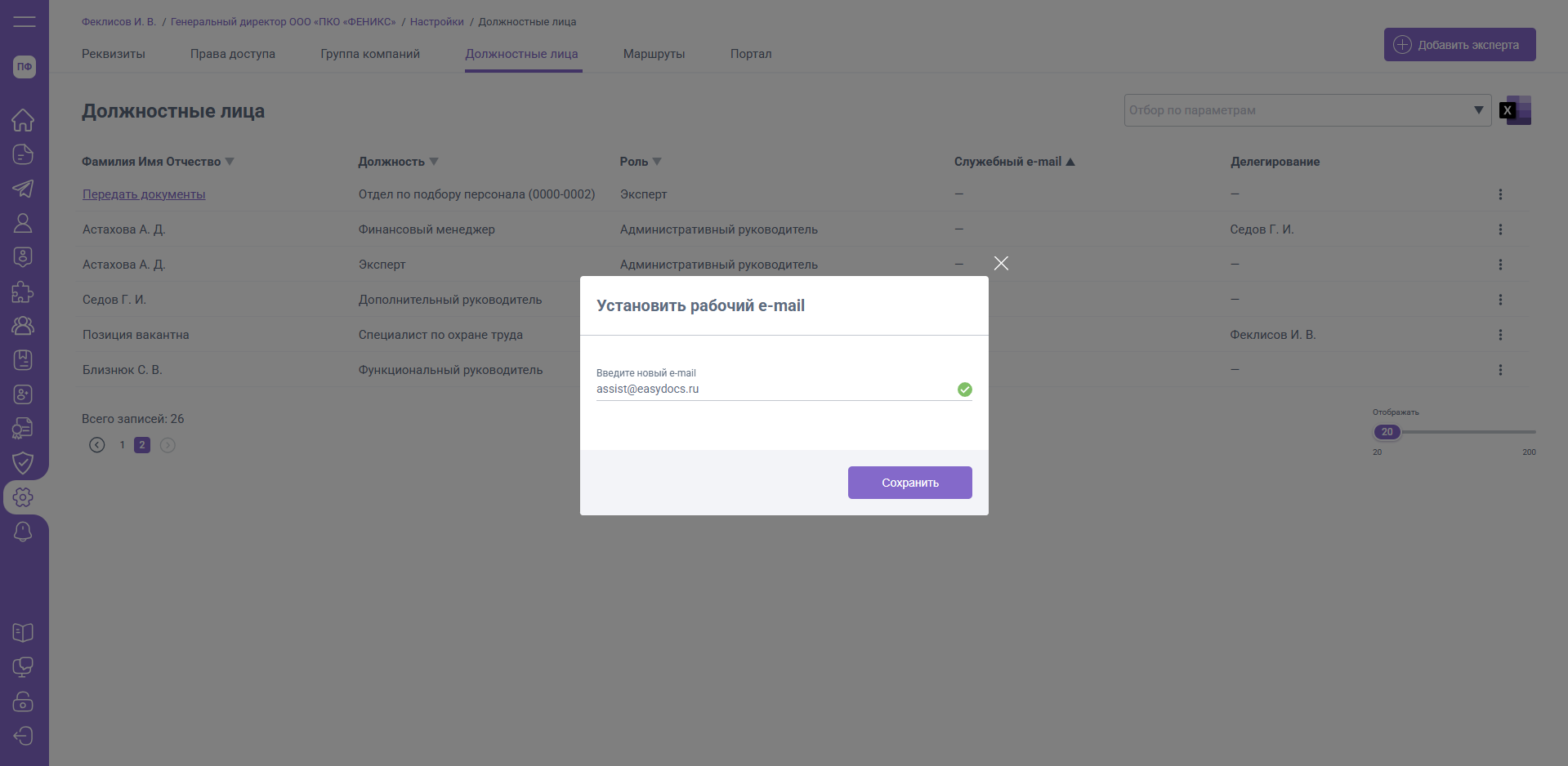Open the settings gear in sidebar
The width and height of the screenshot is (1568, 766).
point(23,497)
